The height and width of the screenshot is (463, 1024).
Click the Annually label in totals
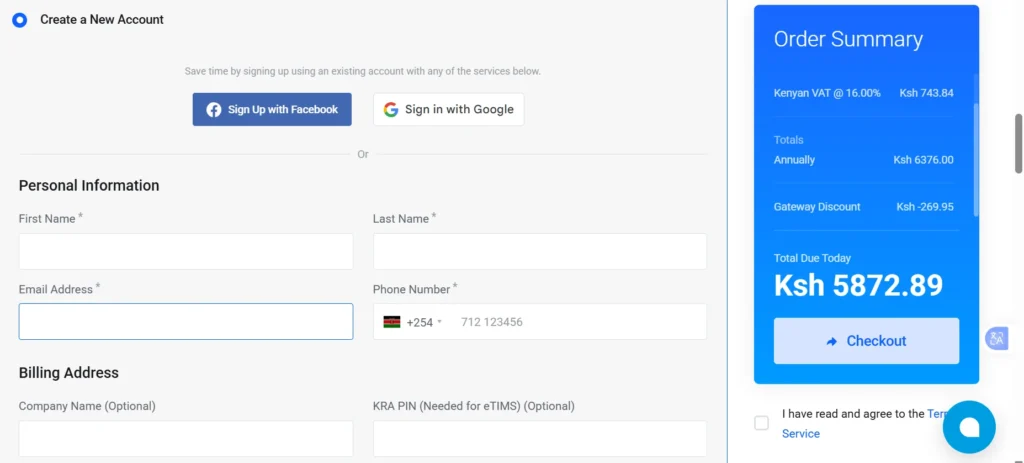794,160
